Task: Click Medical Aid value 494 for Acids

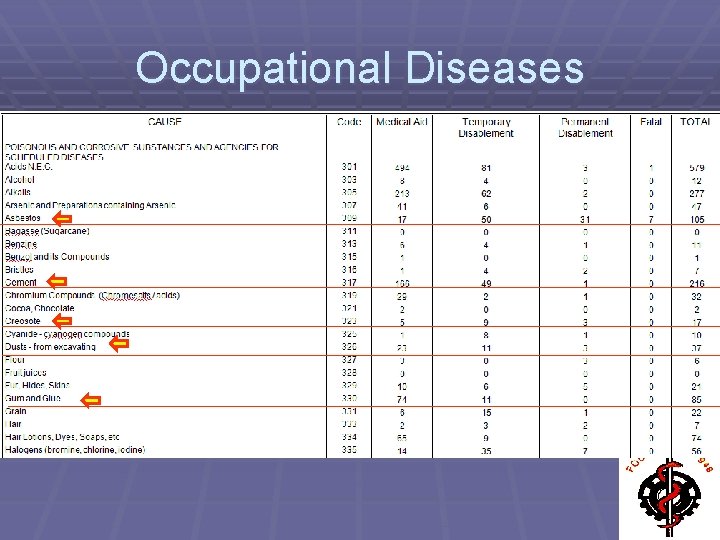Action: 402,168
